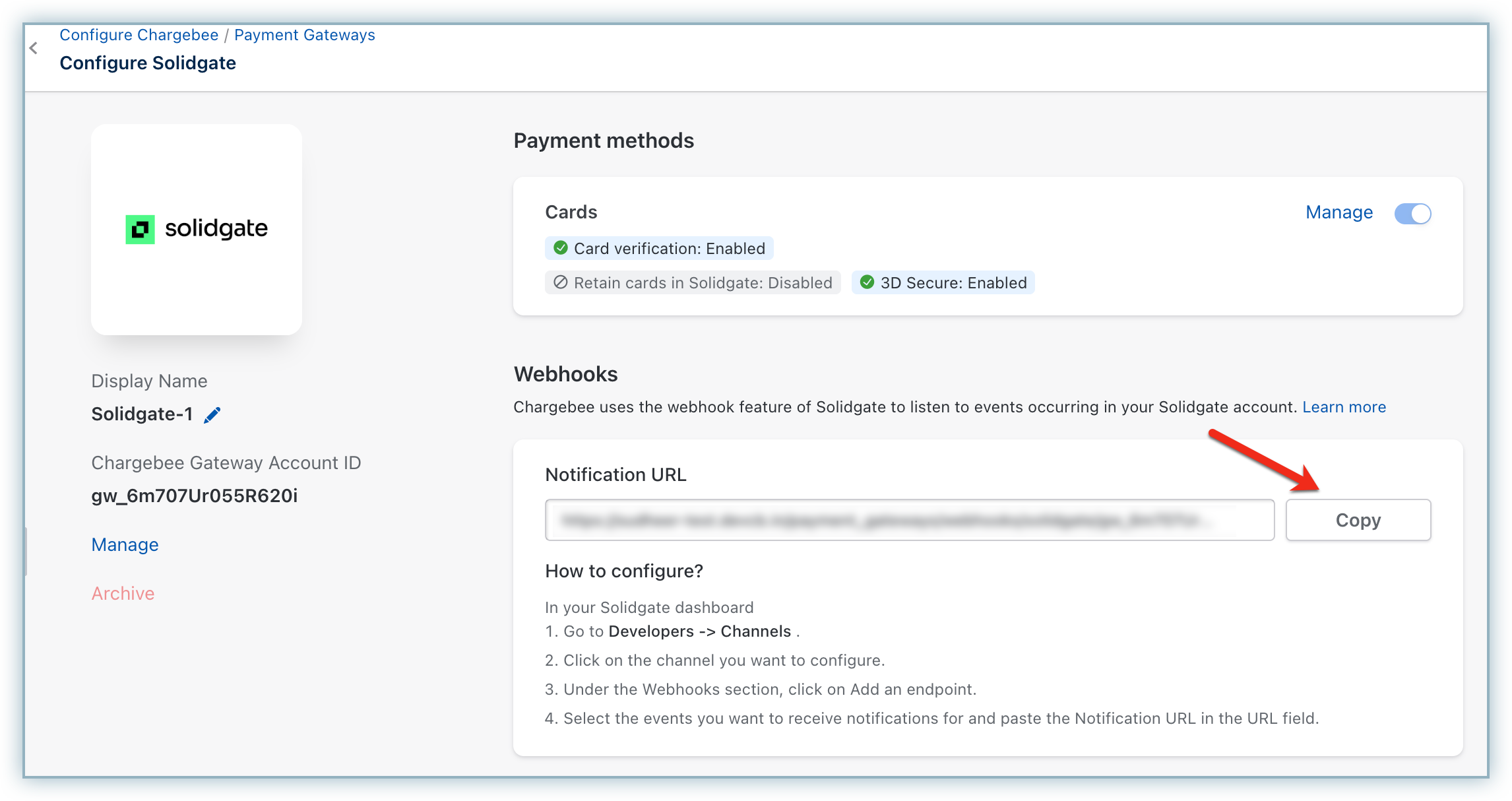The height and width of the screenshot is (801, 1512).
Task: Click the Solidgate logo square icon
Action: point(140,229)
